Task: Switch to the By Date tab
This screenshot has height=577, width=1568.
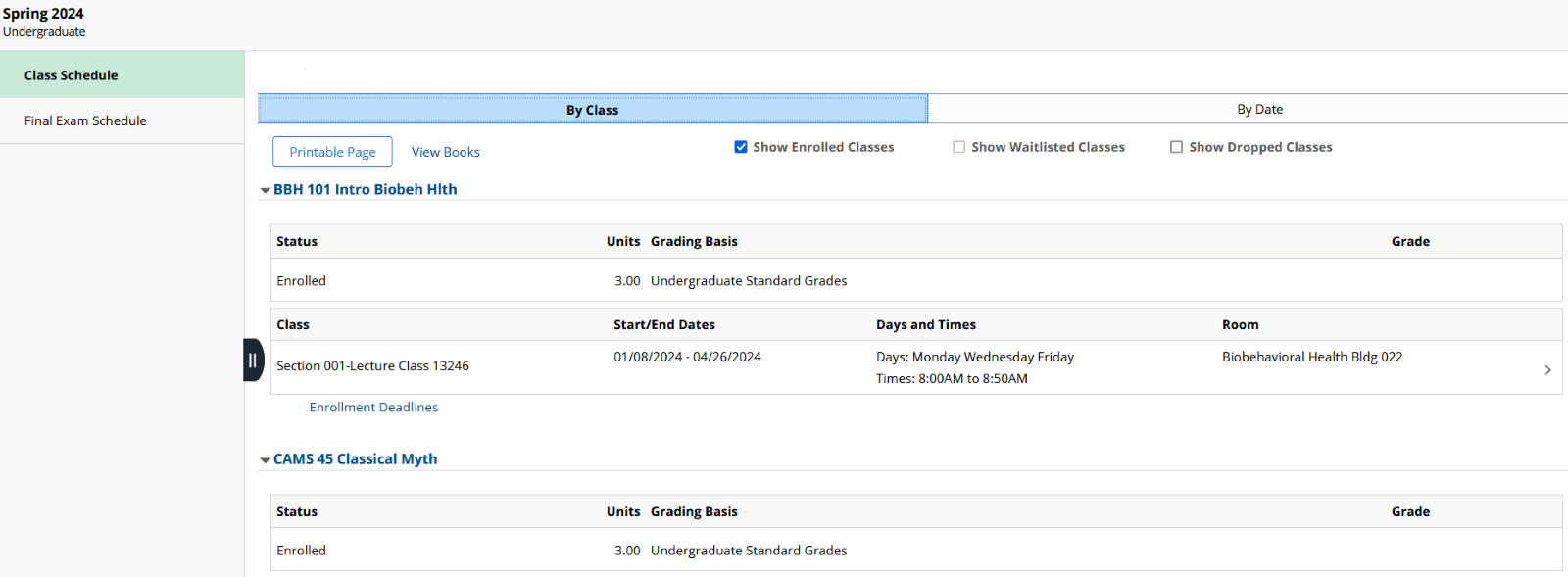Action: [1259, 109]
